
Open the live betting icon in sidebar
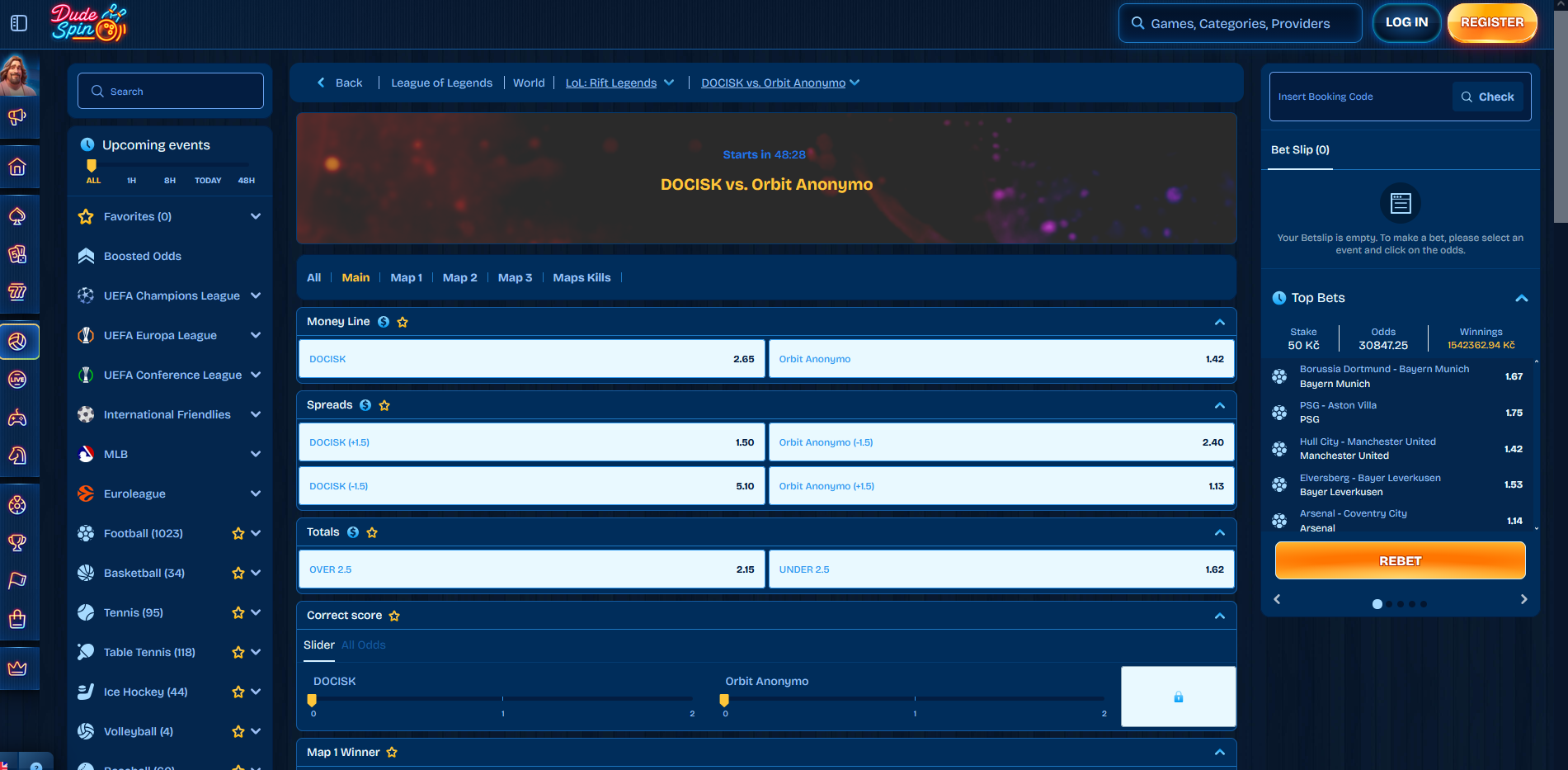click(x=17, y=380)
